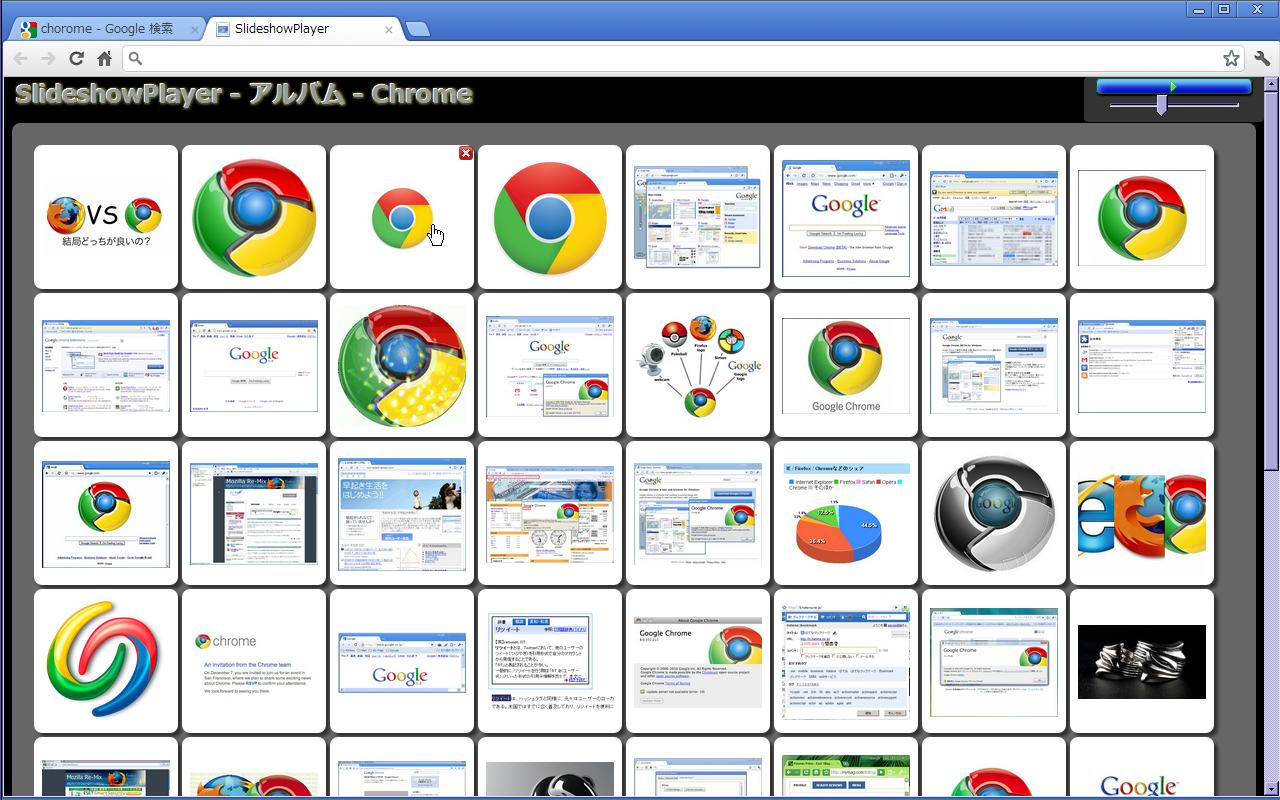Open the black and silver Chrome logo thumbnail

994,513
